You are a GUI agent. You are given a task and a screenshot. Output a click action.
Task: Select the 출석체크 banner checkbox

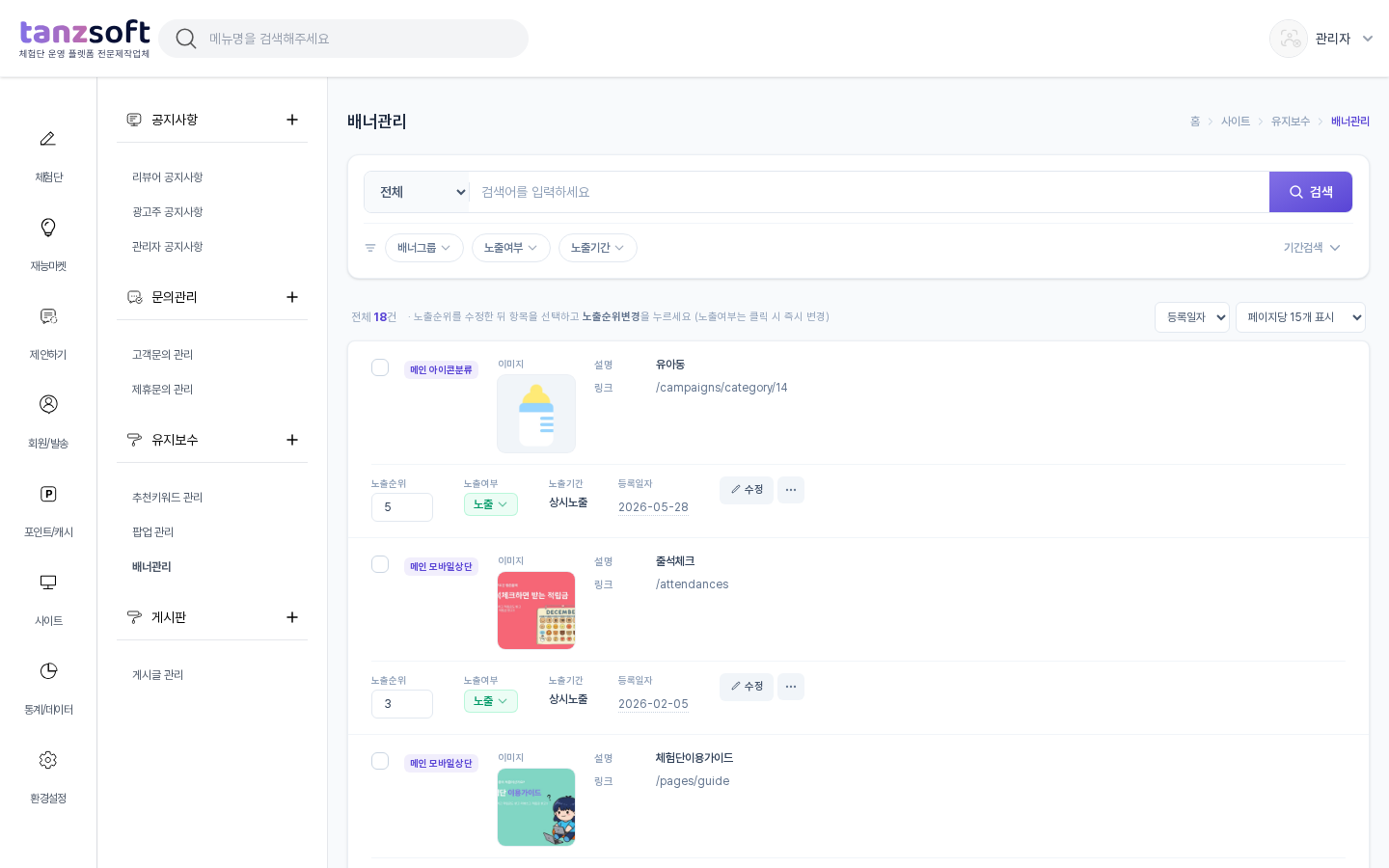(x=380, y=564)
